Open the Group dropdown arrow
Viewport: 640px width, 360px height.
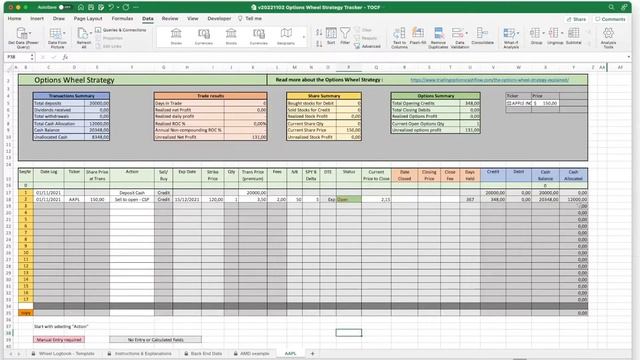[x=544, y=33]
